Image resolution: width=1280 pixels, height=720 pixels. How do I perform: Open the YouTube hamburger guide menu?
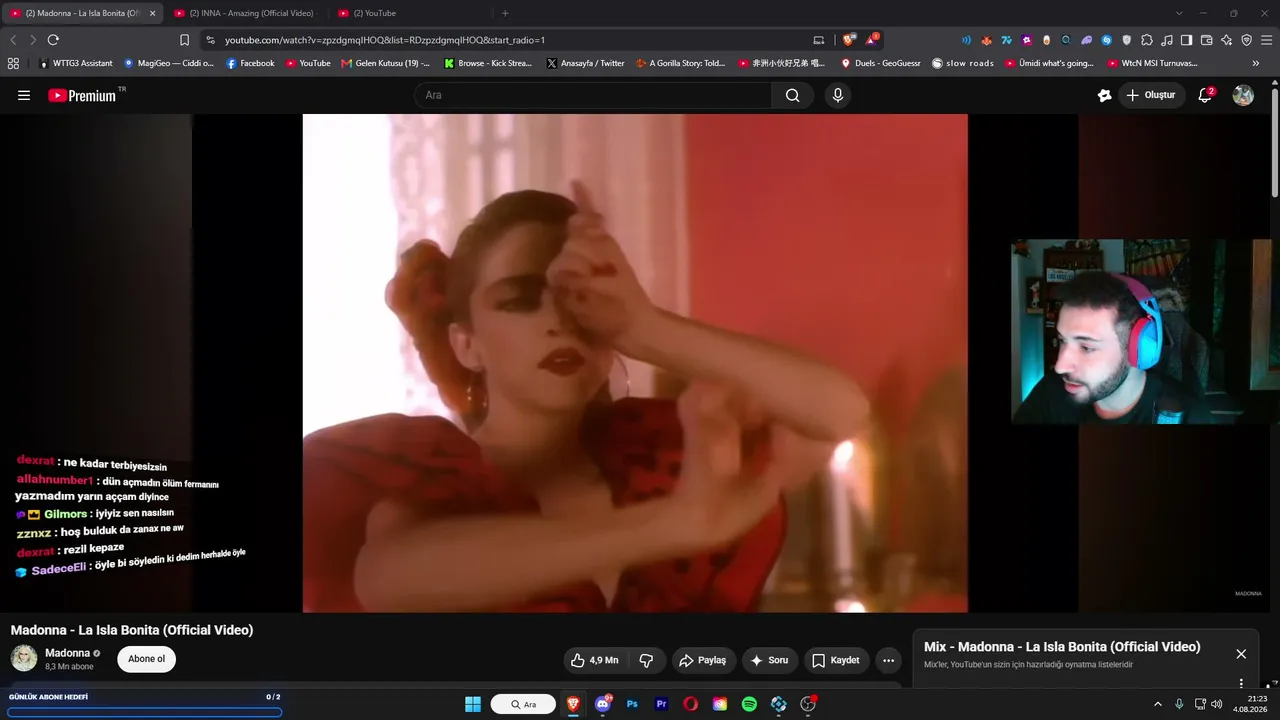click(x=24, y=95)
